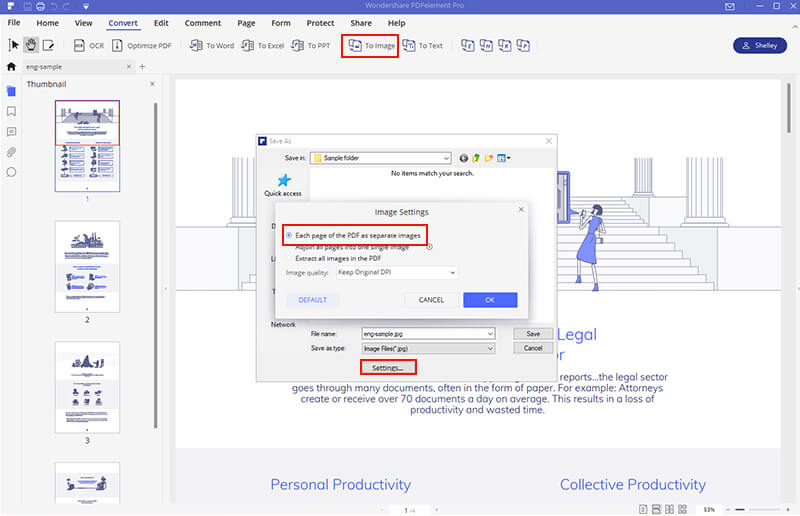This screenshot has width=800, height=516.
Task: Open the Comments panel in the sidebar
Action: pos(11,131)
